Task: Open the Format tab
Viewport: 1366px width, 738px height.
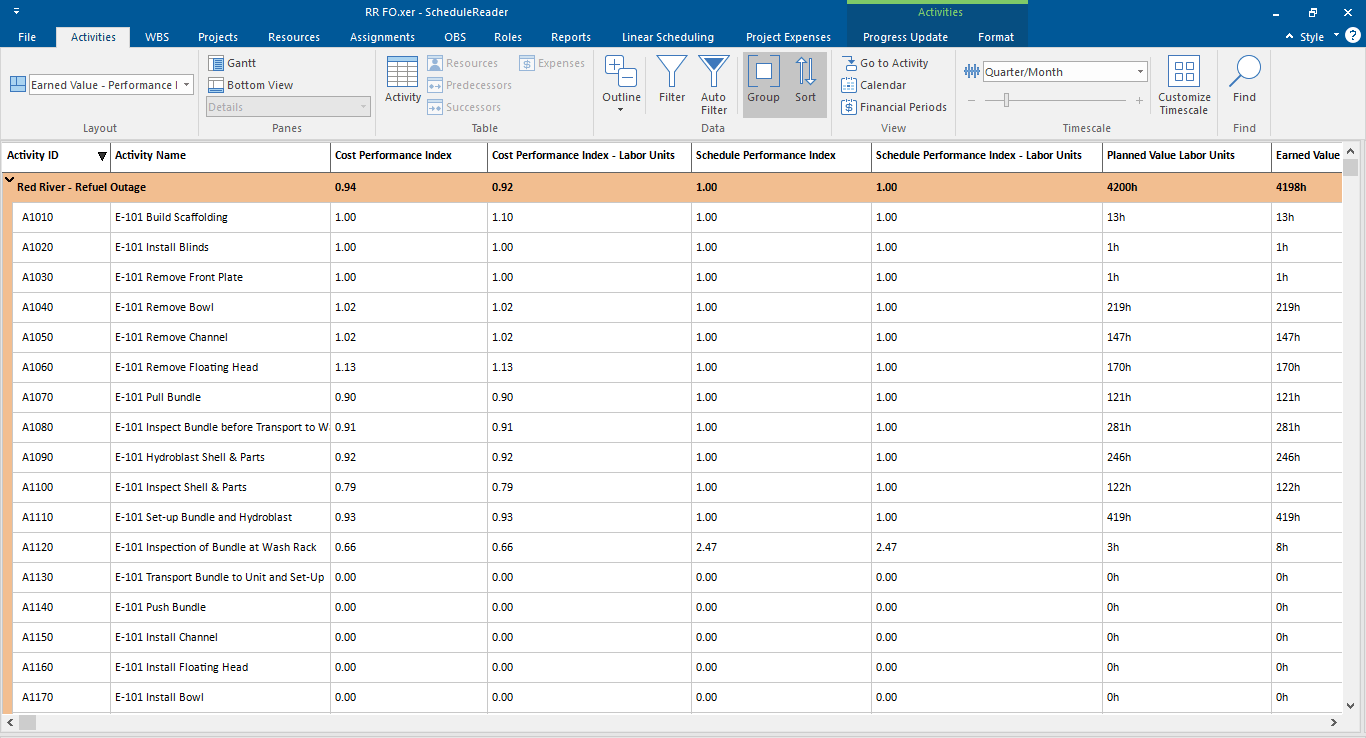Action: point(996,37)
